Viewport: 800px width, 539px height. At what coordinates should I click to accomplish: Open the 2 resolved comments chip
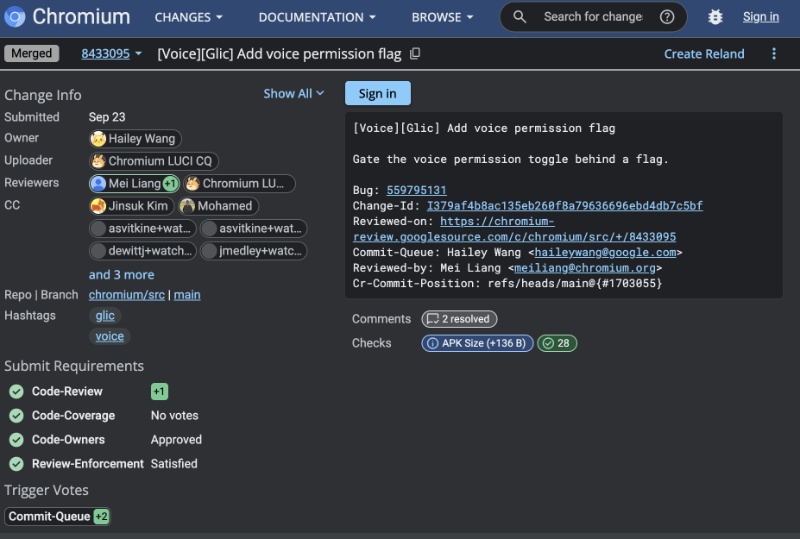pyautogui.click(x=459, y=319)
